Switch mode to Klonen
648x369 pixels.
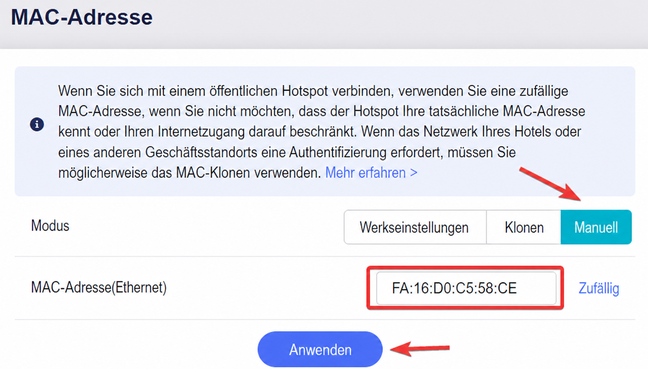pyautogui.click(x=524, y=227)
